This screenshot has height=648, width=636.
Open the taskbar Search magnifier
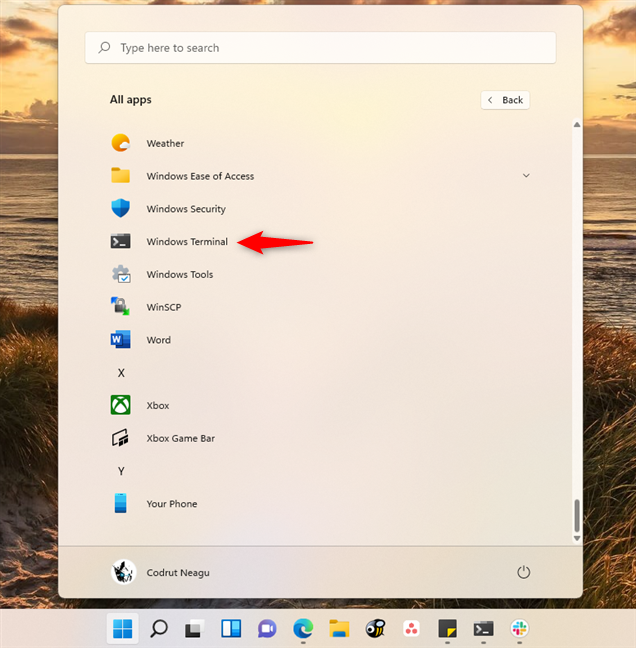tap(159, 629)
